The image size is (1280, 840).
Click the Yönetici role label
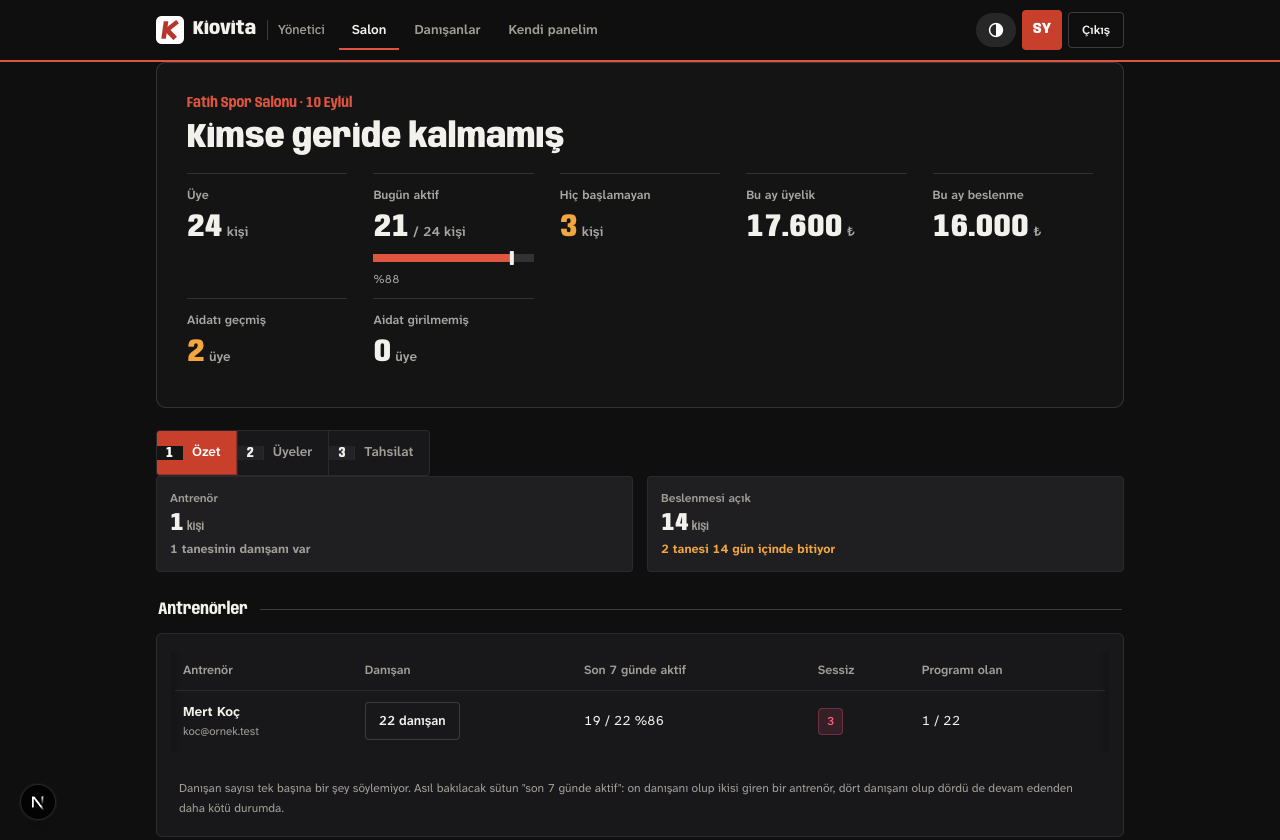(301, 30)
